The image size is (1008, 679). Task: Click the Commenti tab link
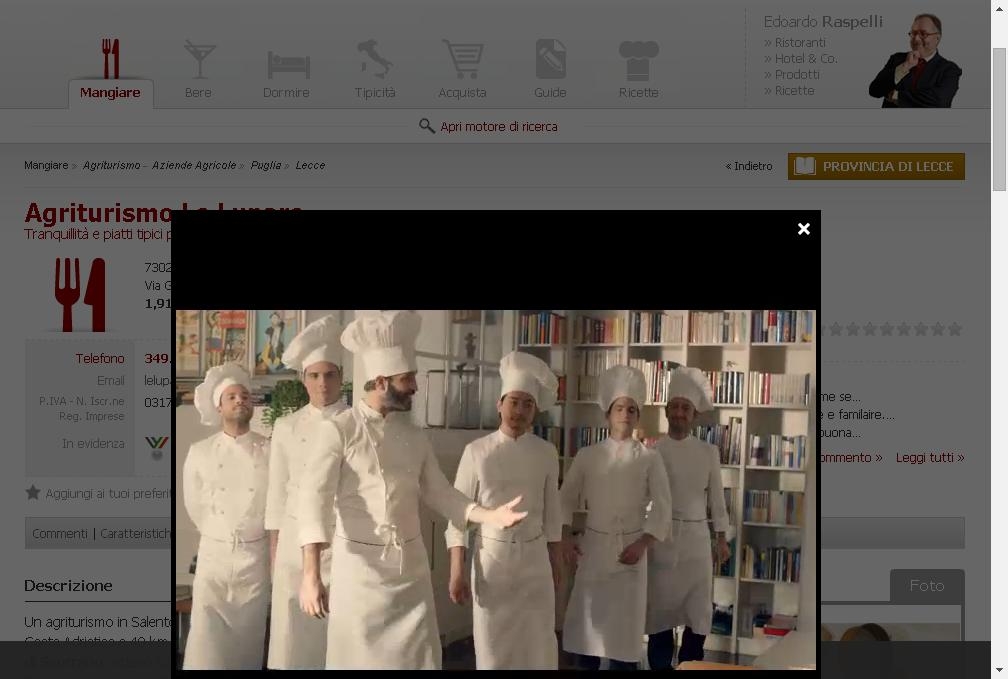60,534
